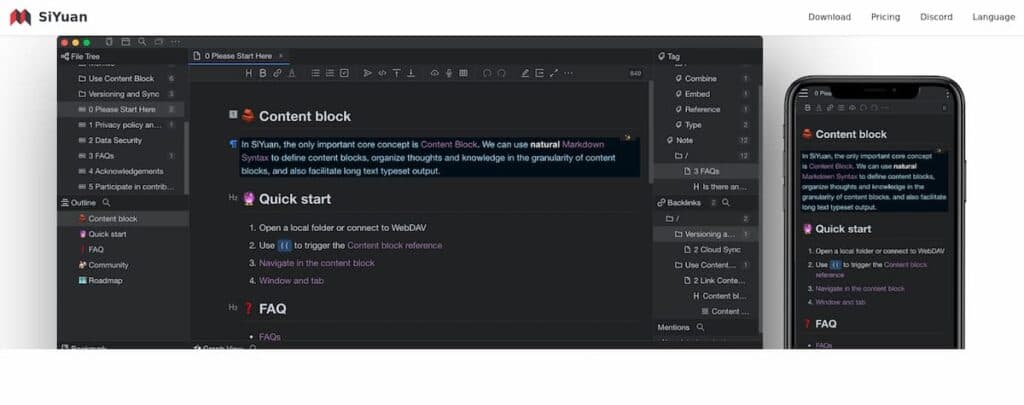Click the fullscreen expand icon in editor toolbar

tap(554, 73)
